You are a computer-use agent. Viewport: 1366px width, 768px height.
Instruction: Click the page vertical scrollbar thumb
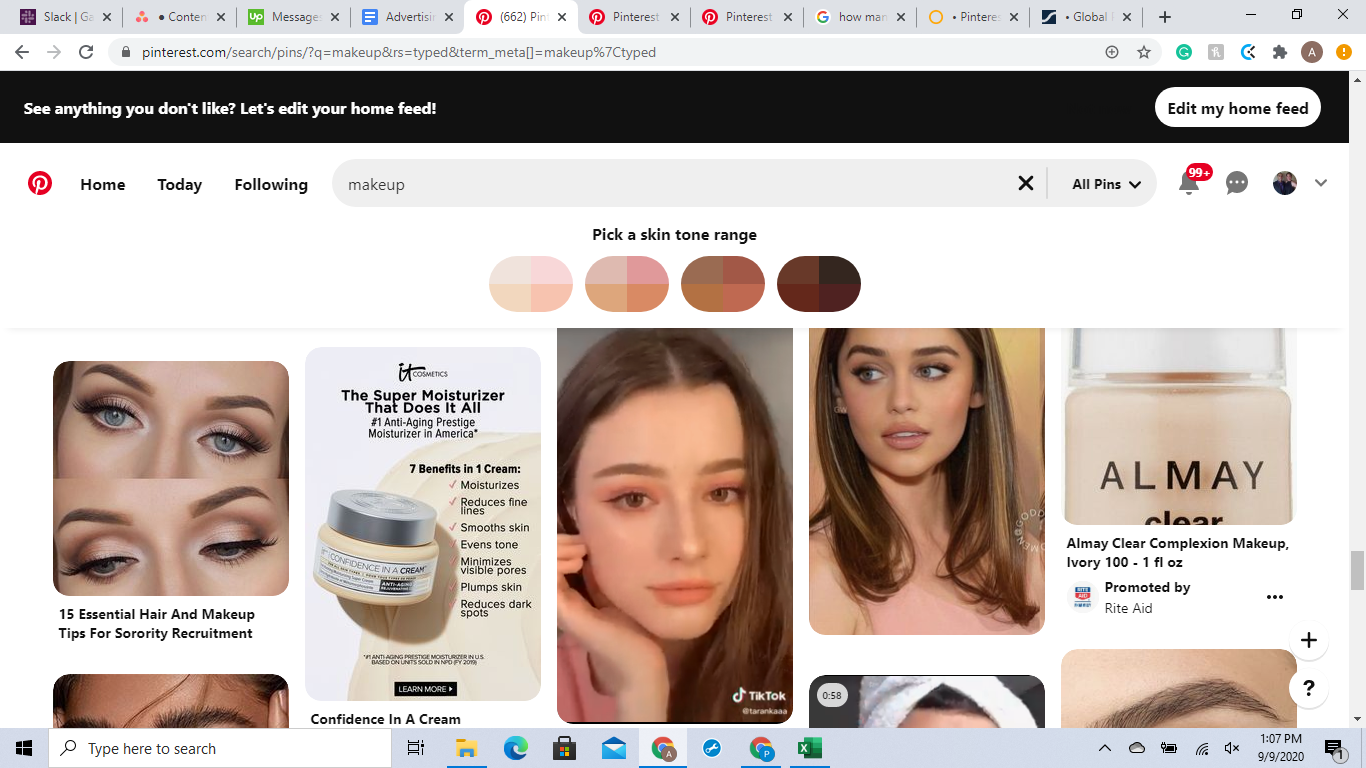[x=1357, y=570]
